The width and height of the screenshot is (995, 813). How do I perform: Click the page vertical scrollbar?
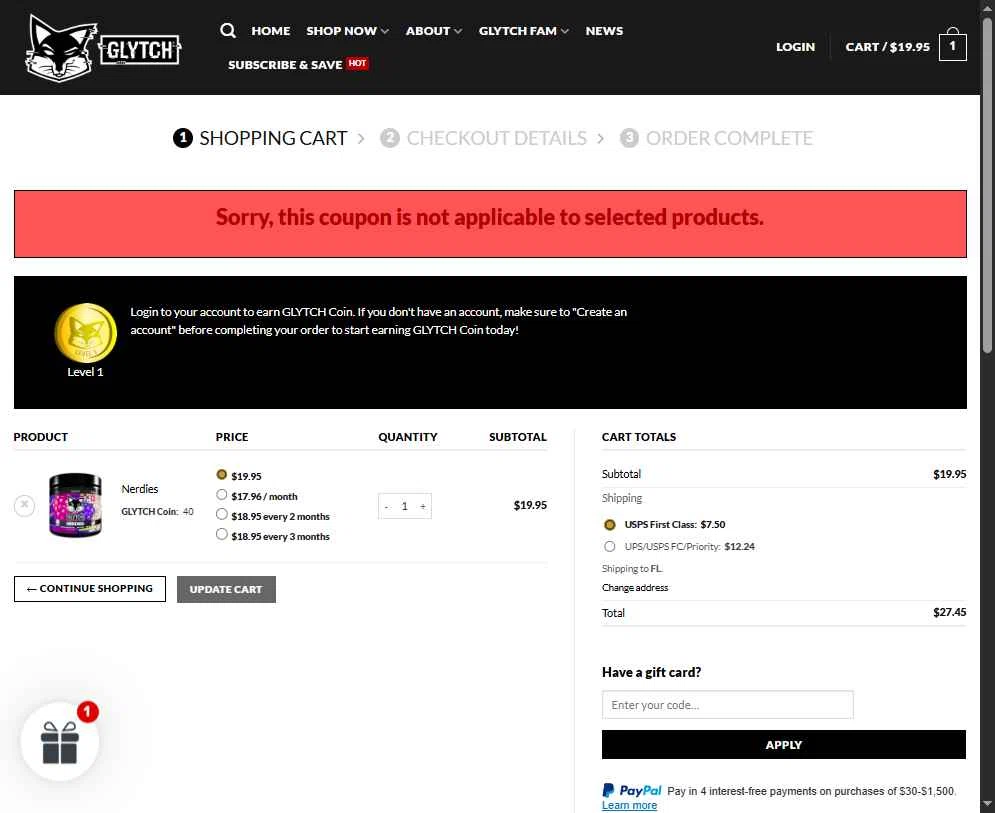(987, 184)
